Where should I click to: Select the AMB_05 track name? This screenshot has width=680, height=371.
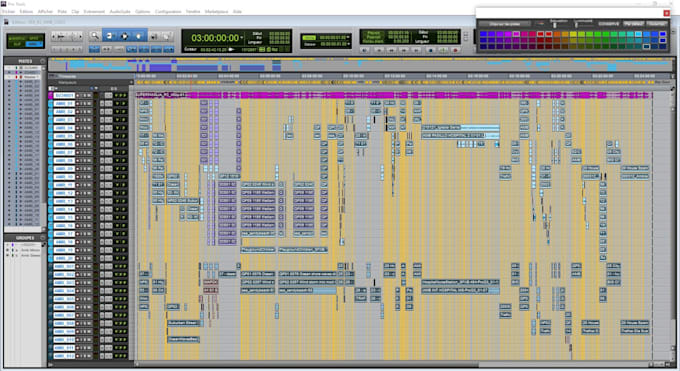click(64, 136)
